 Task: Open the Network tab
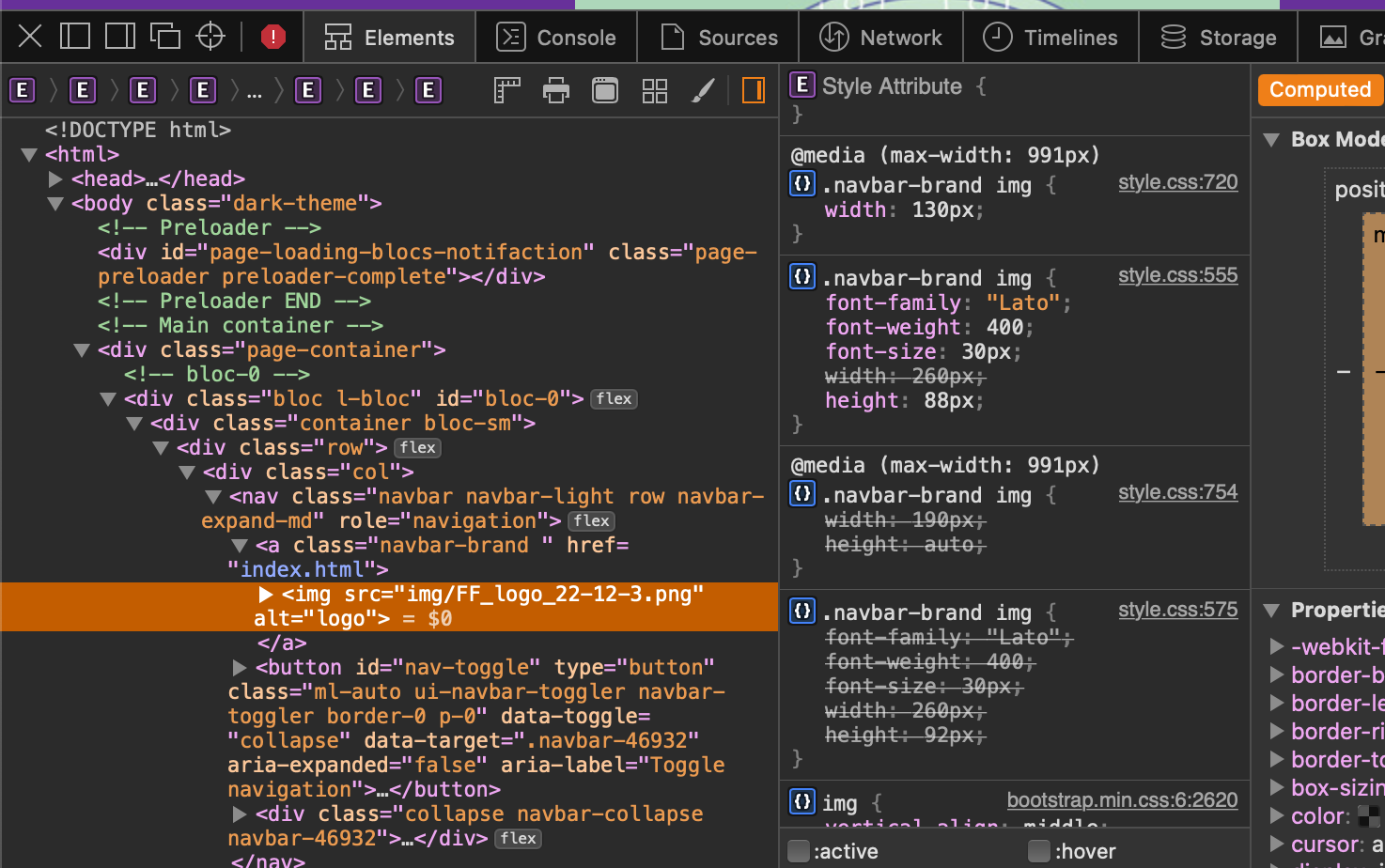point(880,38)
